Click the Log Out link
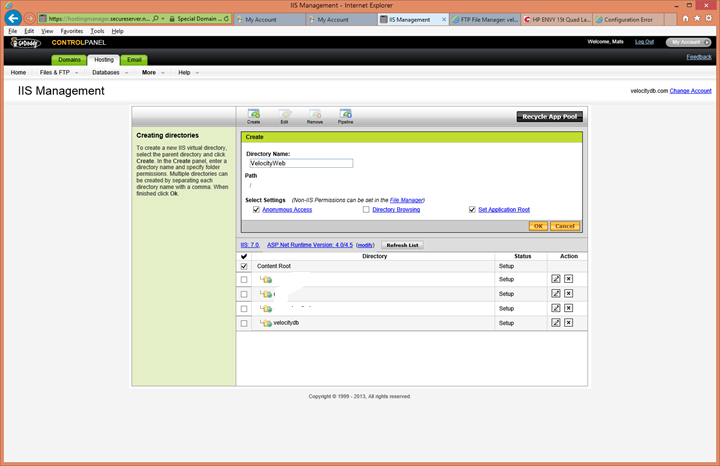Screen dimensions: 720x466 pyautogui.click(x=644, y=42)
